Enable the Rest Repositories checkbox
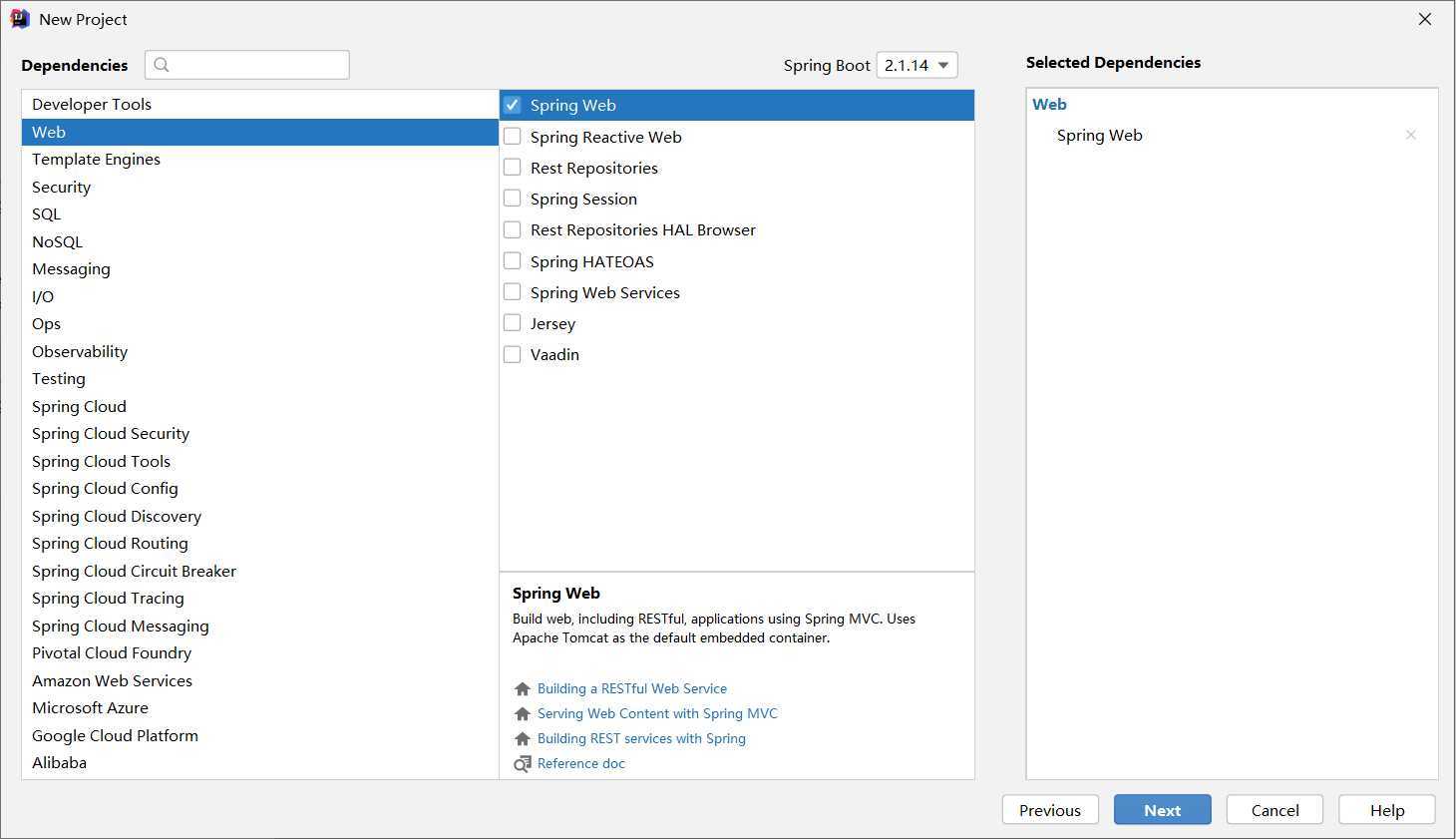 pyautogui.click(x=513, y=168)
